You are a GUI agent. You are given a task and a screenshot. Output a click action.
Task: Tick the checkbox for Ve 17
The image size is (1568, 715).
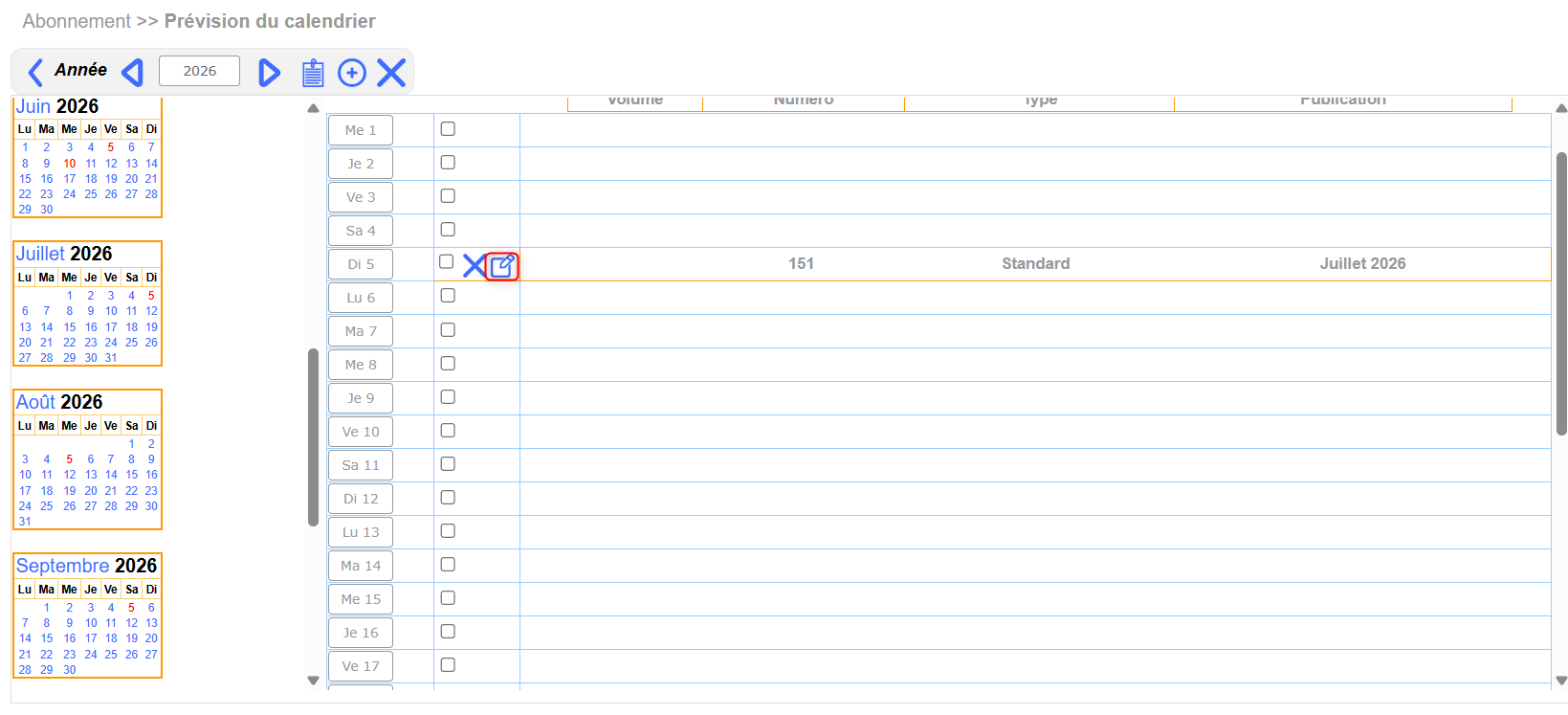[448, 664]
